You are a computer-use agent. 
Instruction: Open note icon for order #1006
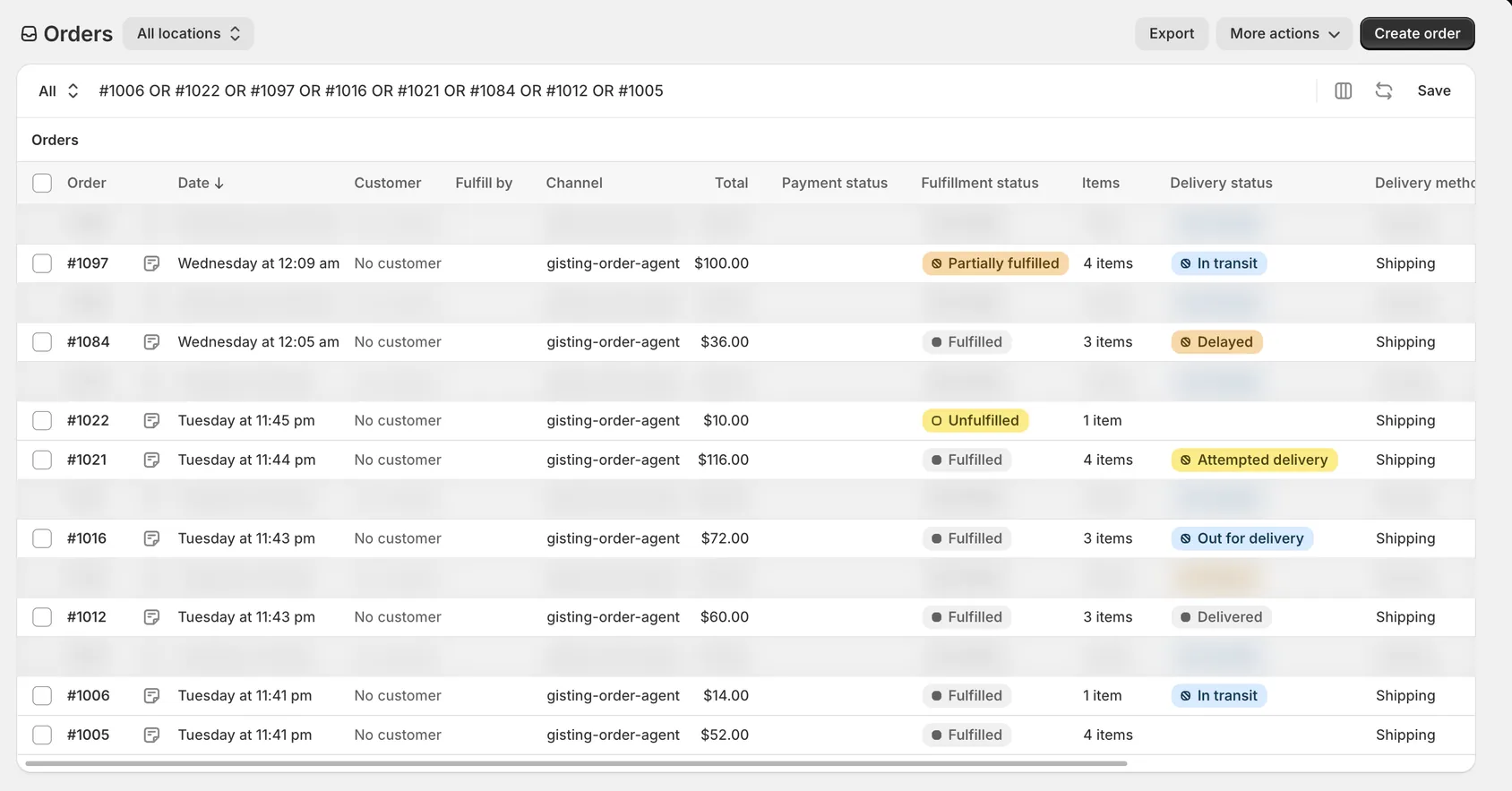click(151, 696)
